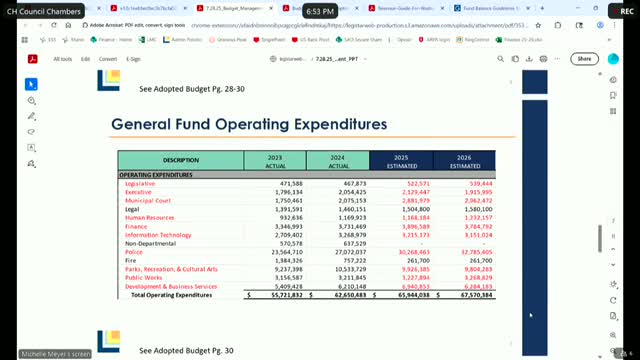Image resolution: width=640 pixels, height=360 pixels.
Task: Expand the bookmarks bar overflow chevron
Action: [x=609, y=40]
